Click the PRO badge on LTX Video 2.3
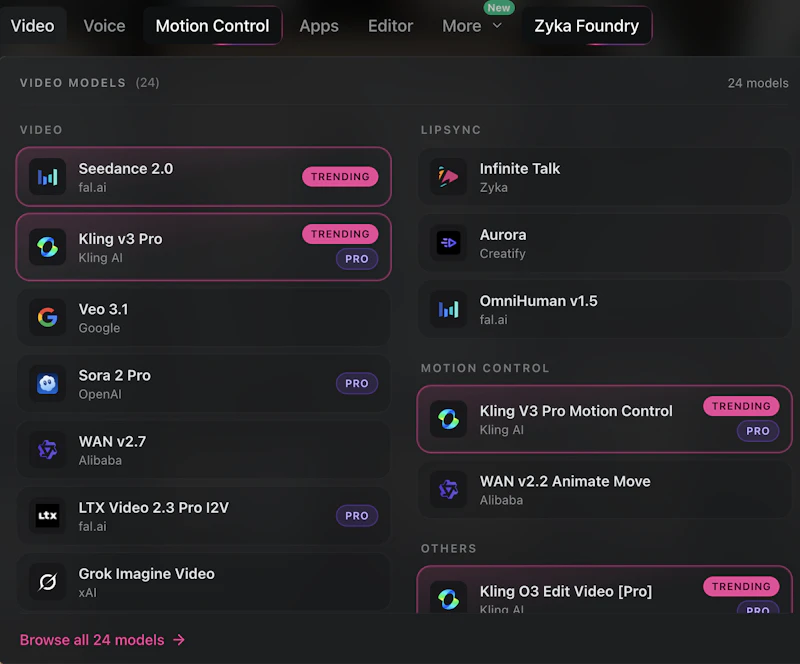Image resolution: width=800 pixels, height=664 pixels. (x=357, y=515)
